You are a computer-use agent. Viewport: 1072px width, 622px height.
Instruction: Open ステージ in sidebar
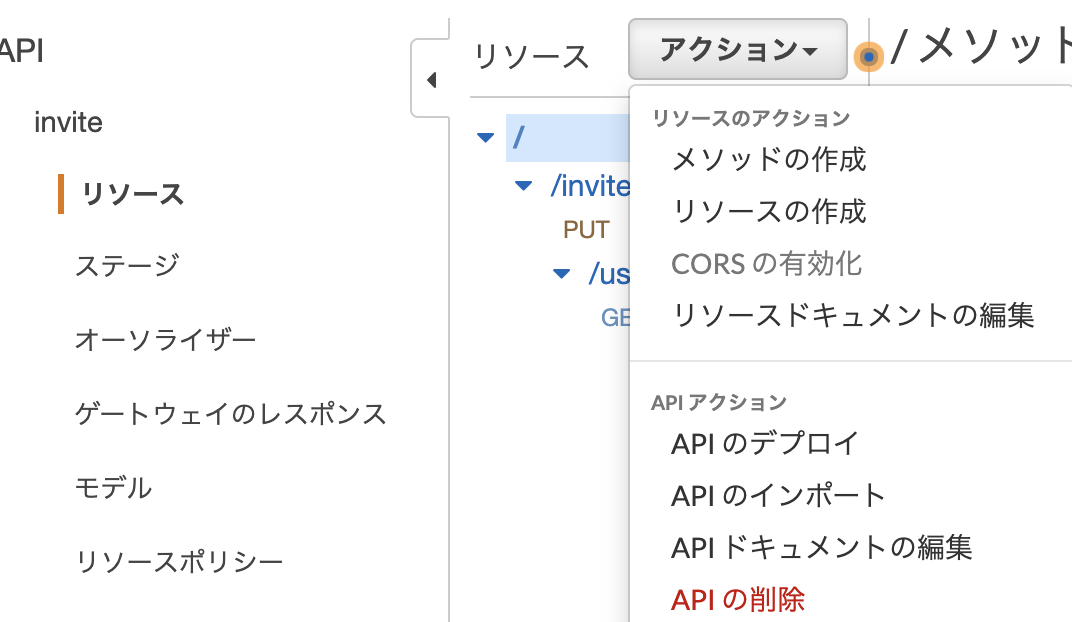pos(127,266)
